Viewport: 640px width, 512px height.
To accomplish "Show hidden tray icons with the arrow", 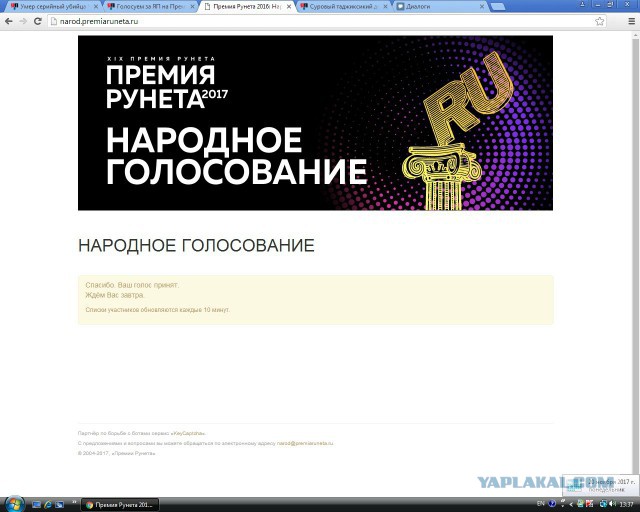I will click(x=571, y=504).
